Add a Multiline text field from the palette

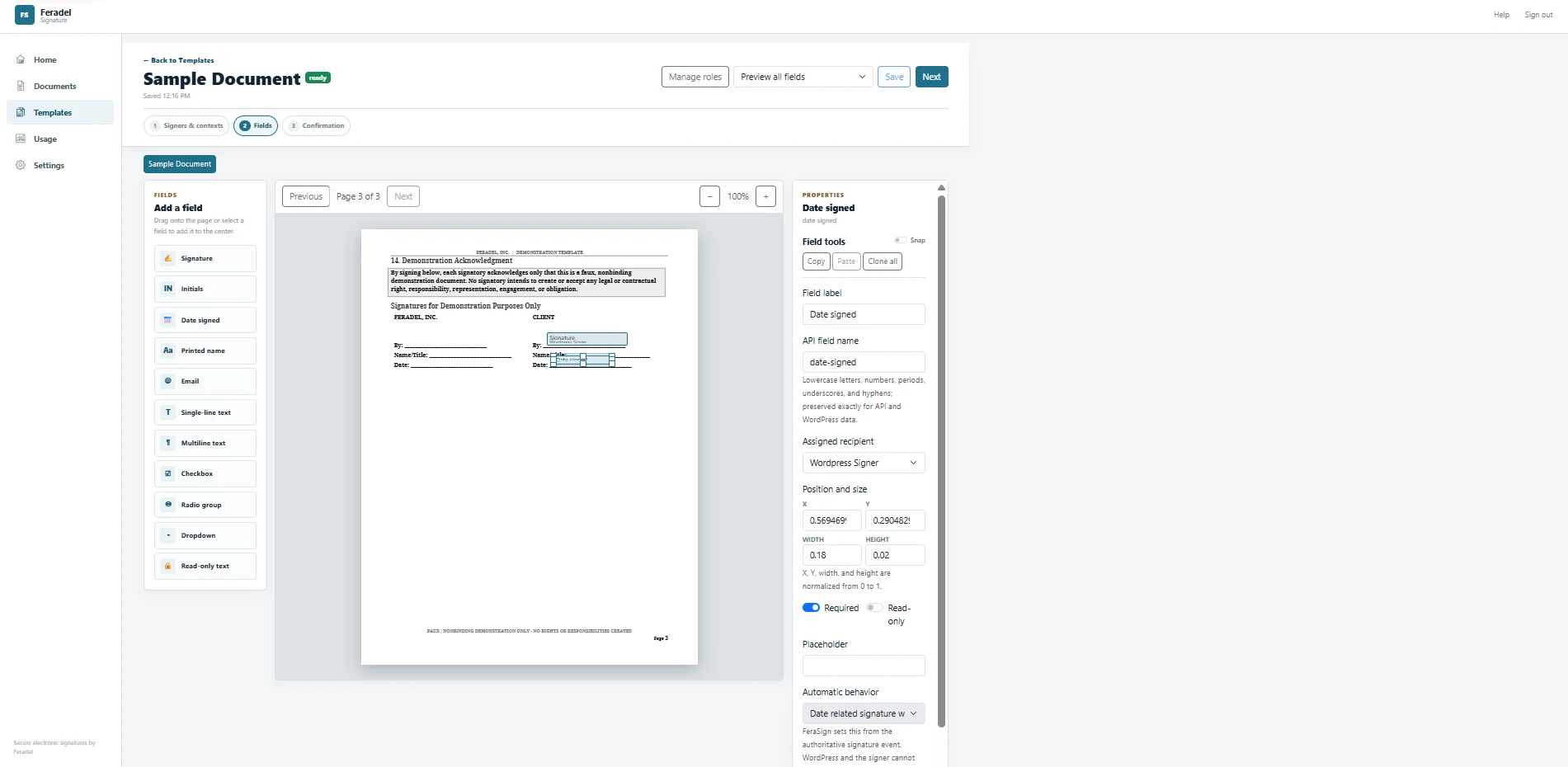pyautogui.click(x=205, y=443)
